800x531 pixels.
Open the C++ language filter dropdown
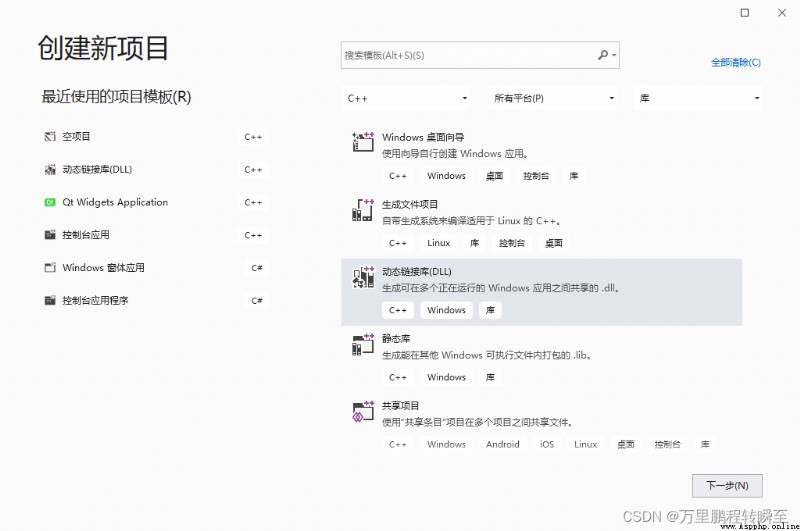coord(406,98)
